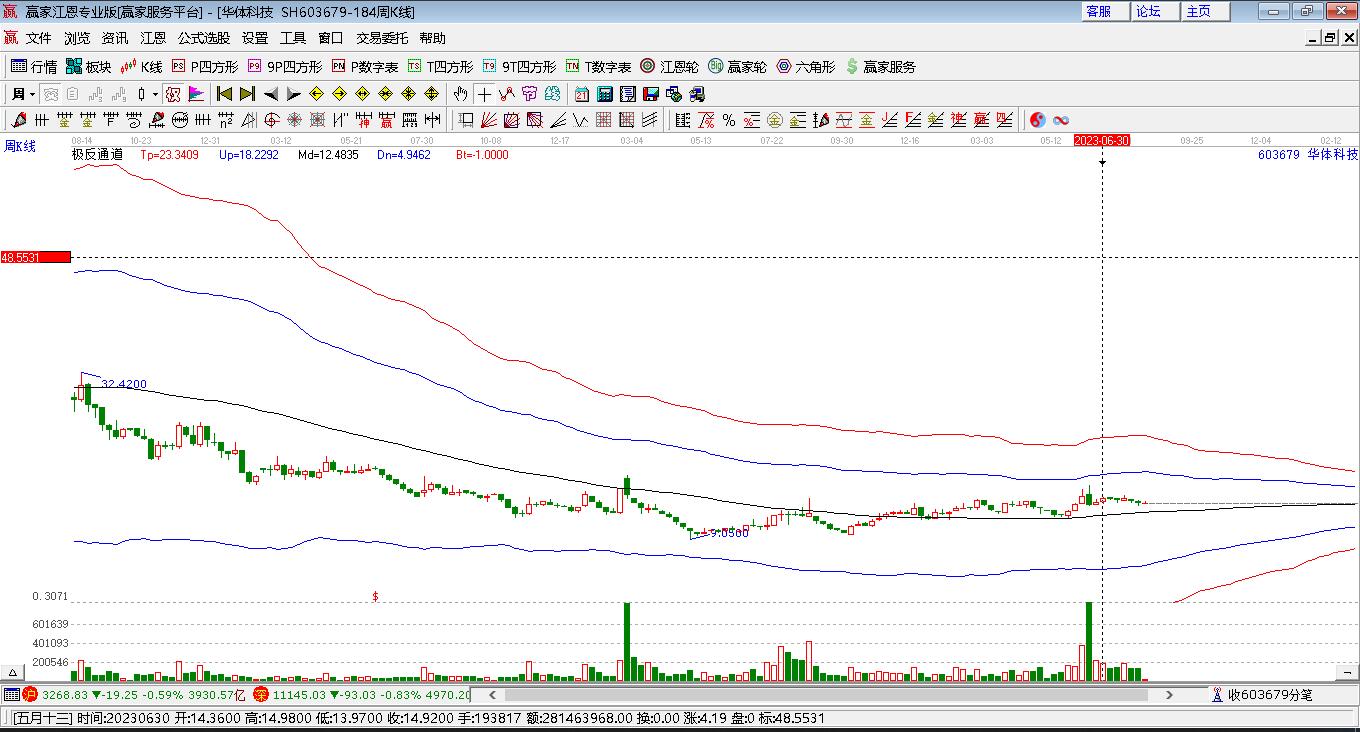
Task: Toggle the crosshair cursor mode
Action: (x=484, y=94)
